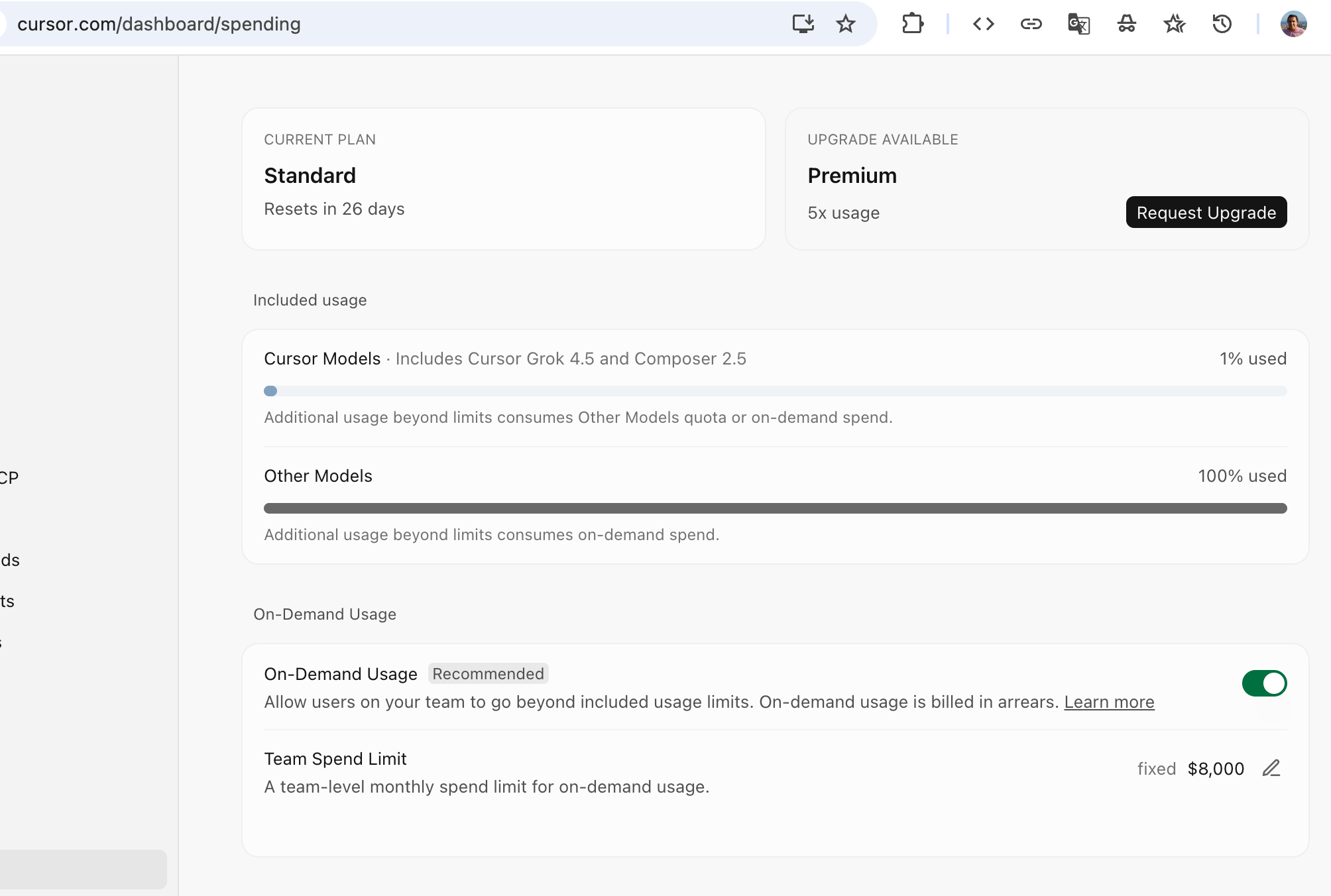Click the "Resets in 26 days" text
1331x896 pixels.
point(334,209)
